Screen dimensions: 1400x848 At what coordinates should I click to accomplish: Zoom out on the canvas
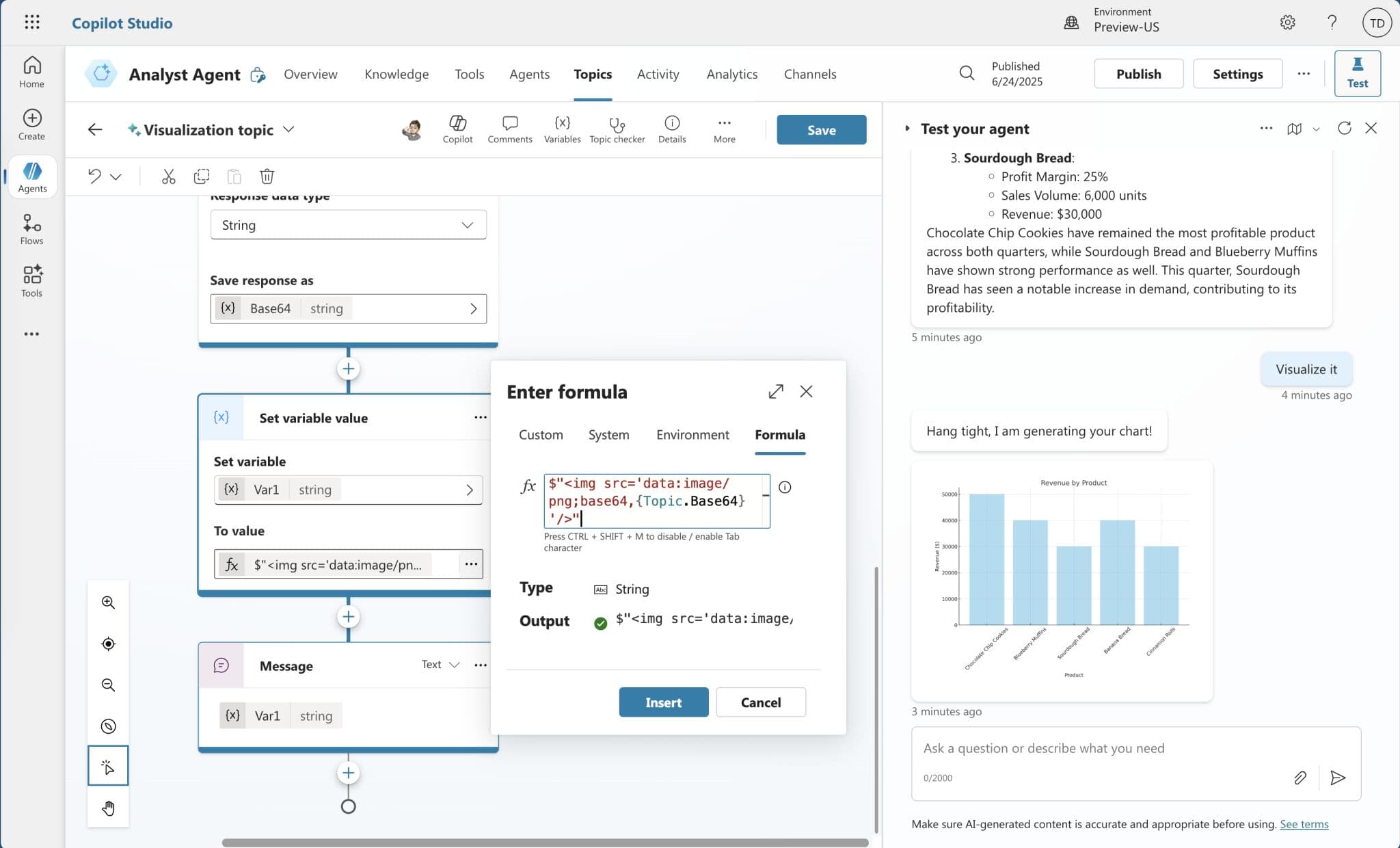[108, 685]
